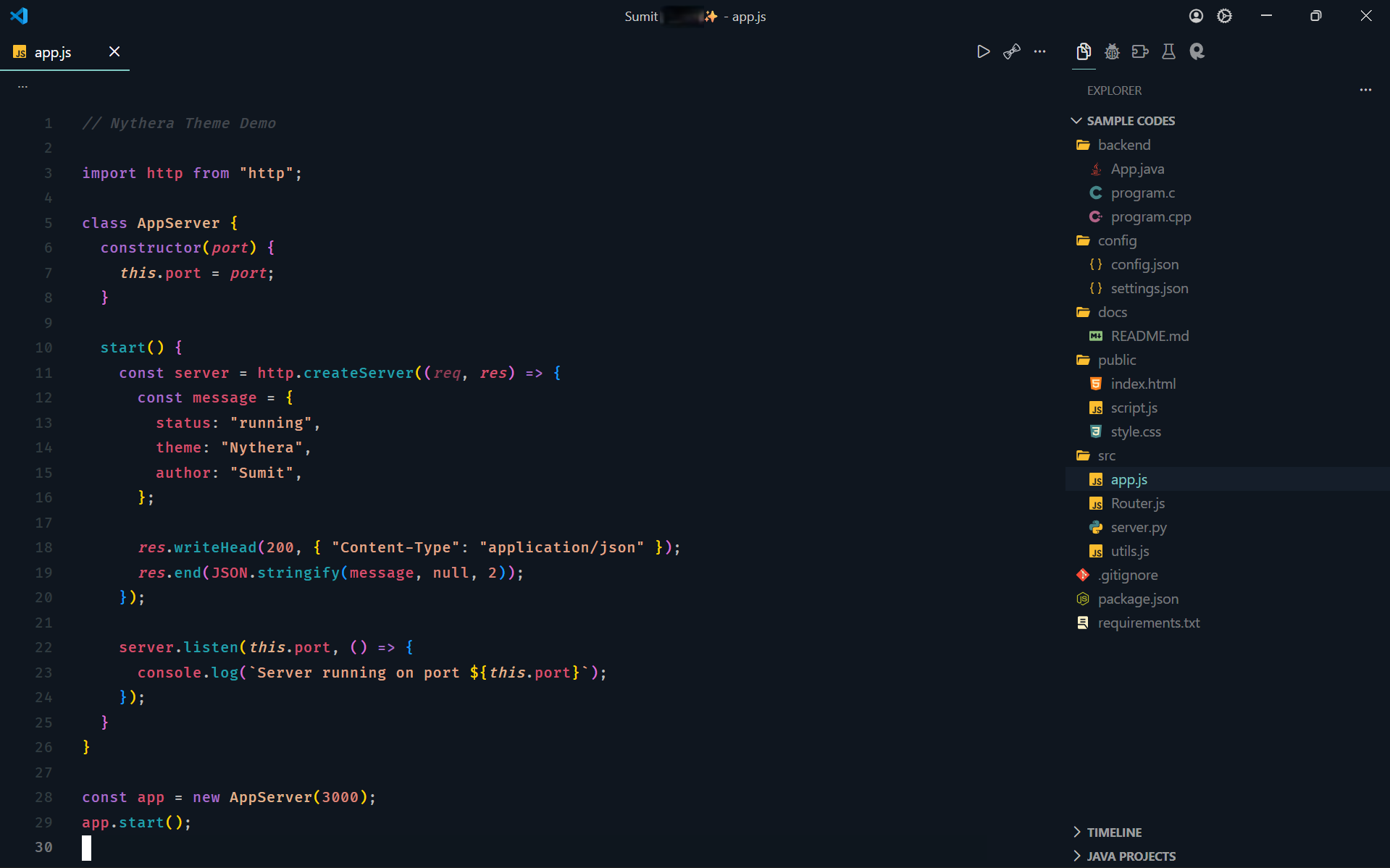Open style.css file
Viewport: 1390px width, 868px height.
1228,431
